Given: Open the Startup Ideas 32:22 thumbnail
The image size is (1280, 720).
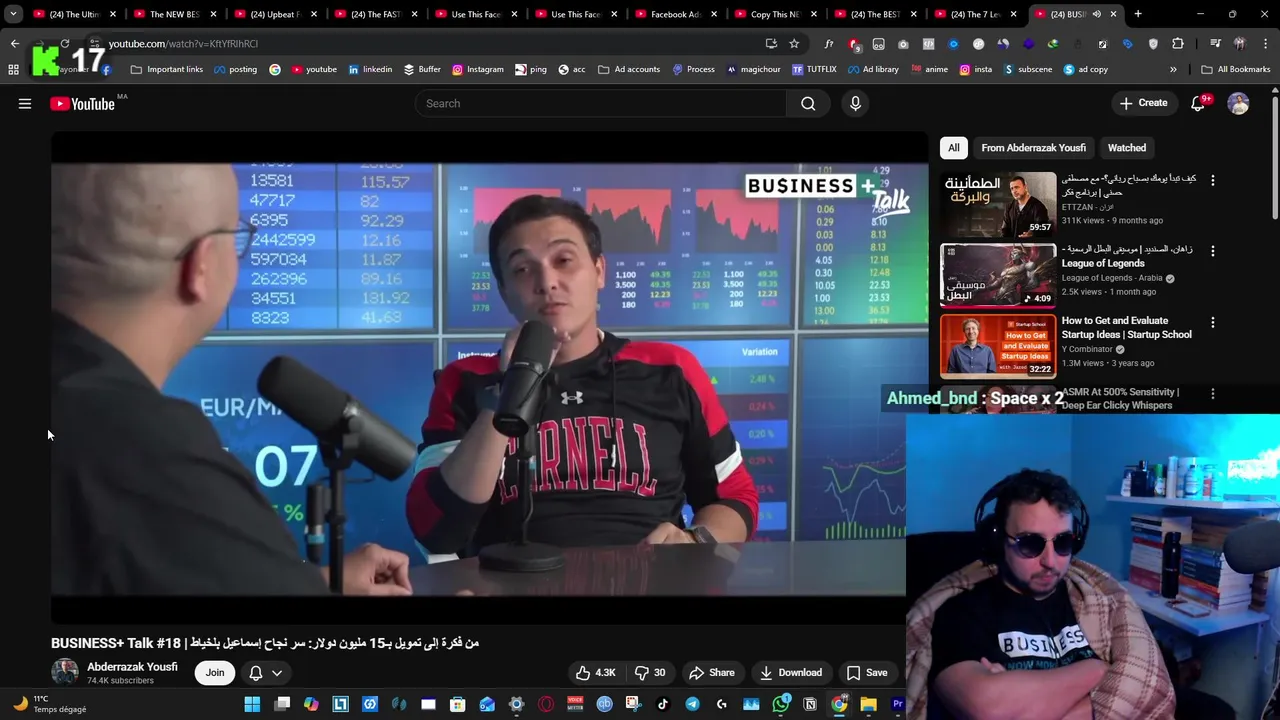Looking at the screenshot, I should coord(998,346).
